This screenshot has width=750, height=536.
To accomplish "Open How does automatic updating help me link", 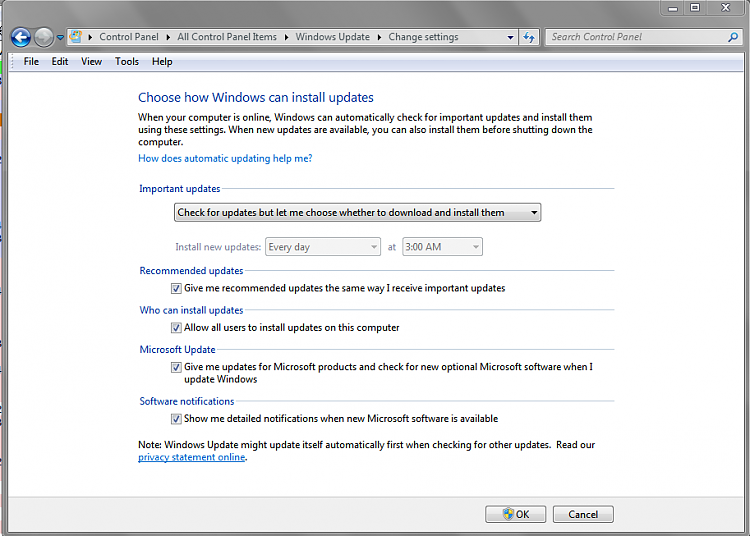I will (225, 158).
